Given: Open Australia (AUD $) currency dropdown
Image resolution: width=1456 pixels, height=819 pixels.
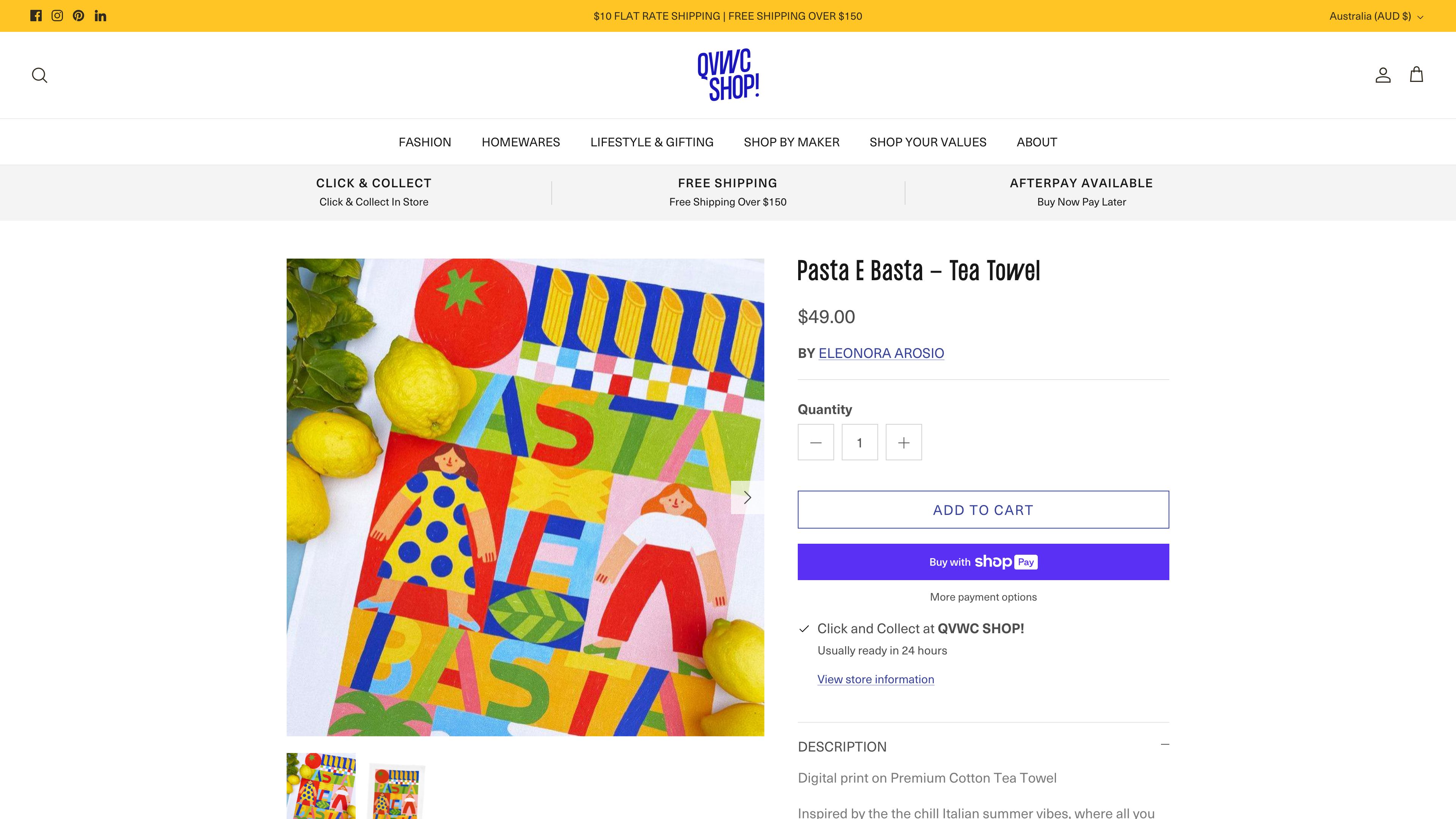Looking at the screenshot, I should coord(1376,16).
